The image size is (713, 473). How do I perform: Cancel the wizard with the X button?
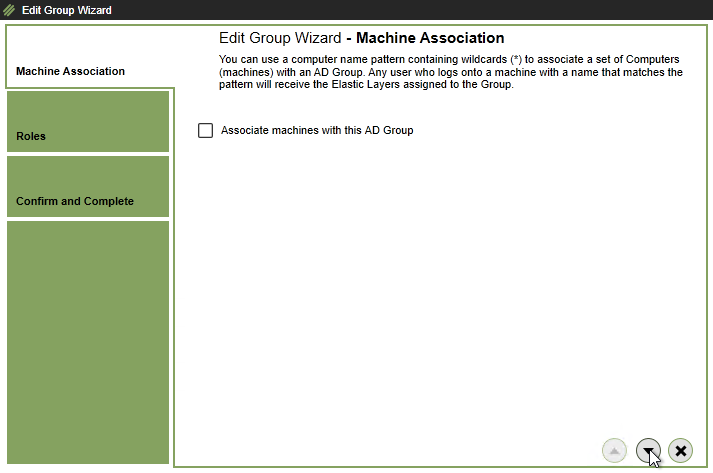point(680,450)
